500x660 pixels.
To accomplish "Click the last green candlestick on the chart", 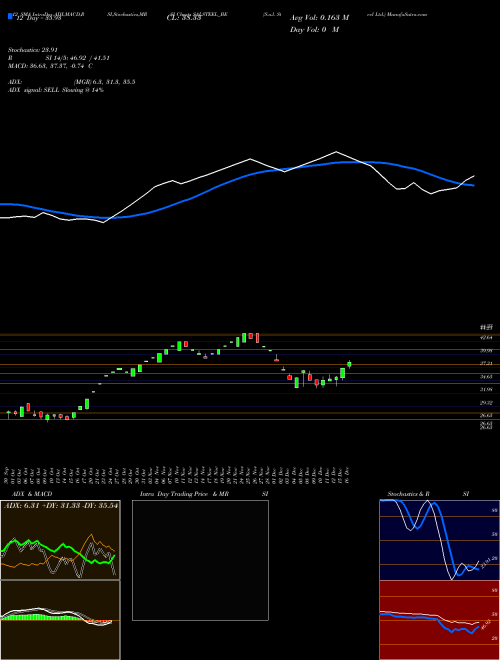I will tap(349, 365).
